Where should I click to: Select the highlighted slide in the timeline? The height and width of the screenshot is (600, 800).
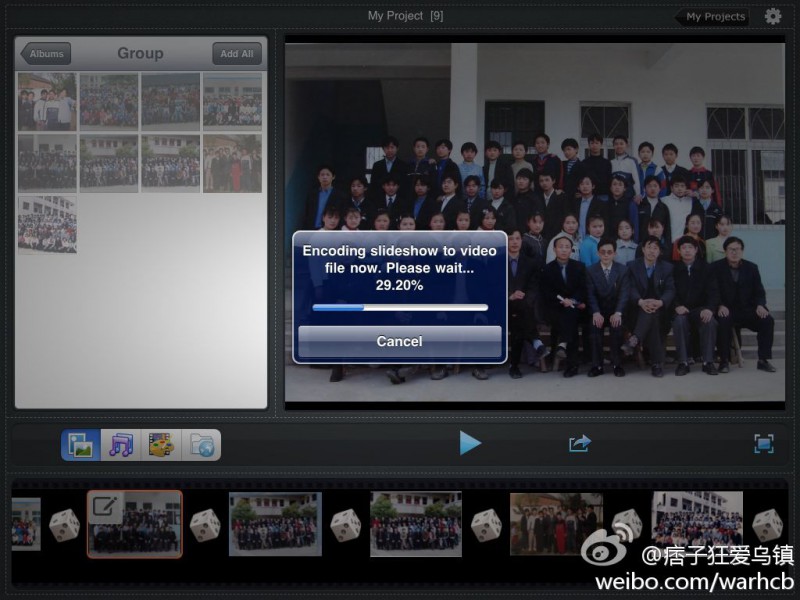pos(135,524)
